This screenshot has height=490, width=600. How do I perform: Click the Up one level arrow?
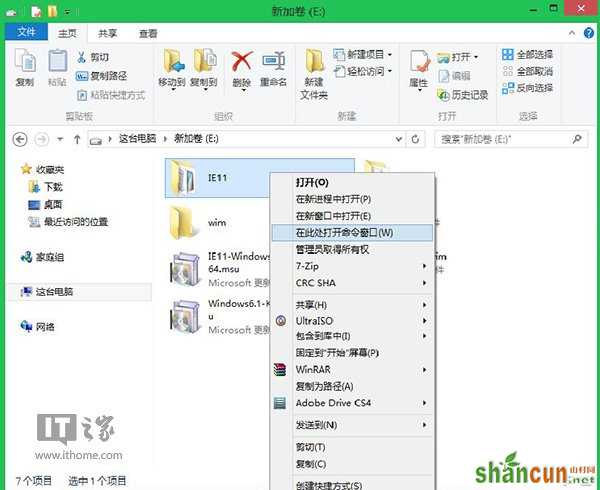[x=77, y=139]
